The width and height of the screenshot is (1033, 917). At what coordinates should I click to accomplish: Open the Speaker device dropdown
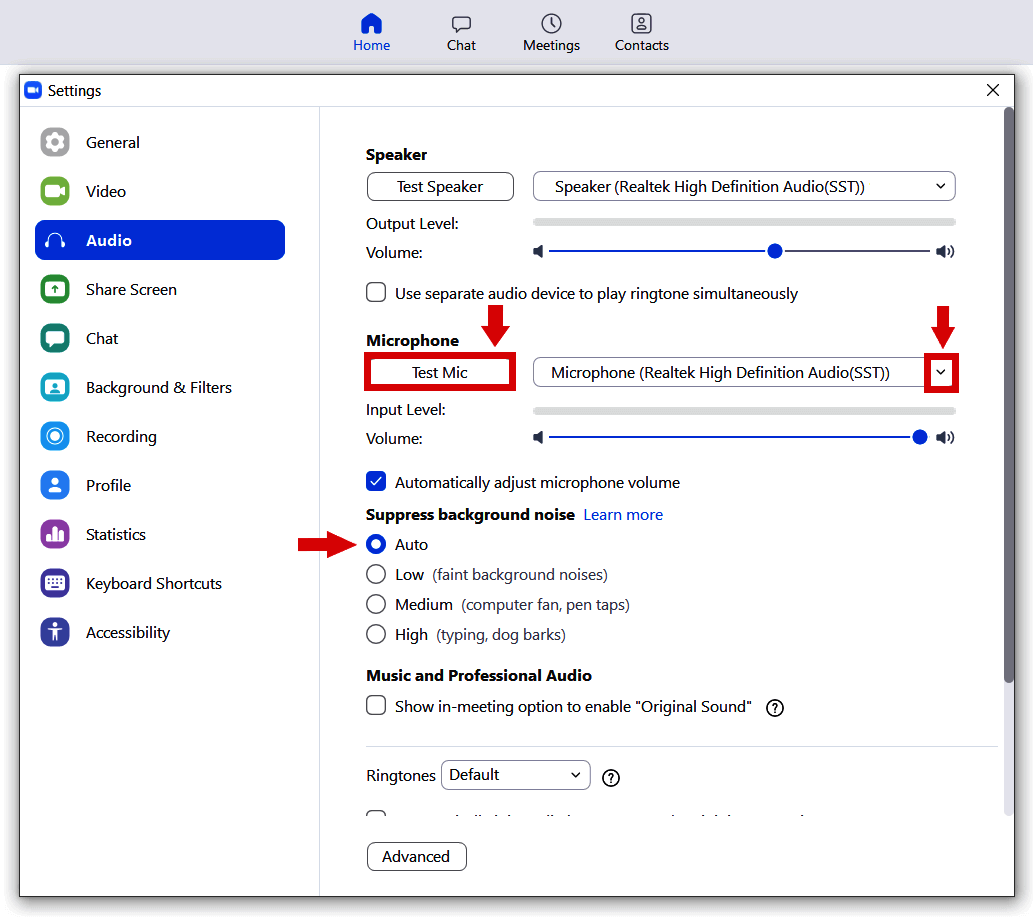(x=940, y=186)
